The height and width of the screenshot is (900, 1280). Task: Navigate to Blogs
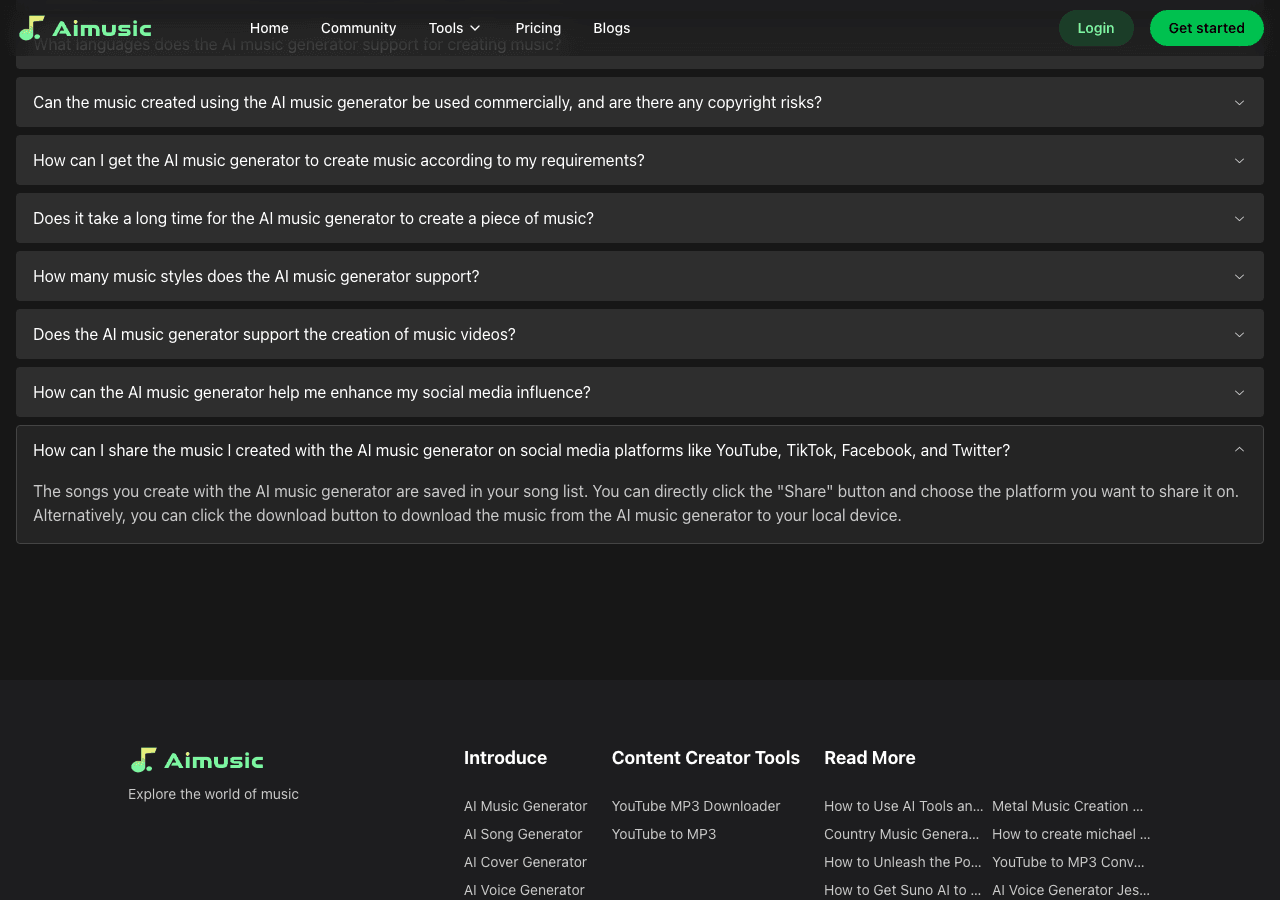pyautogui.click(x=611, y=28)
